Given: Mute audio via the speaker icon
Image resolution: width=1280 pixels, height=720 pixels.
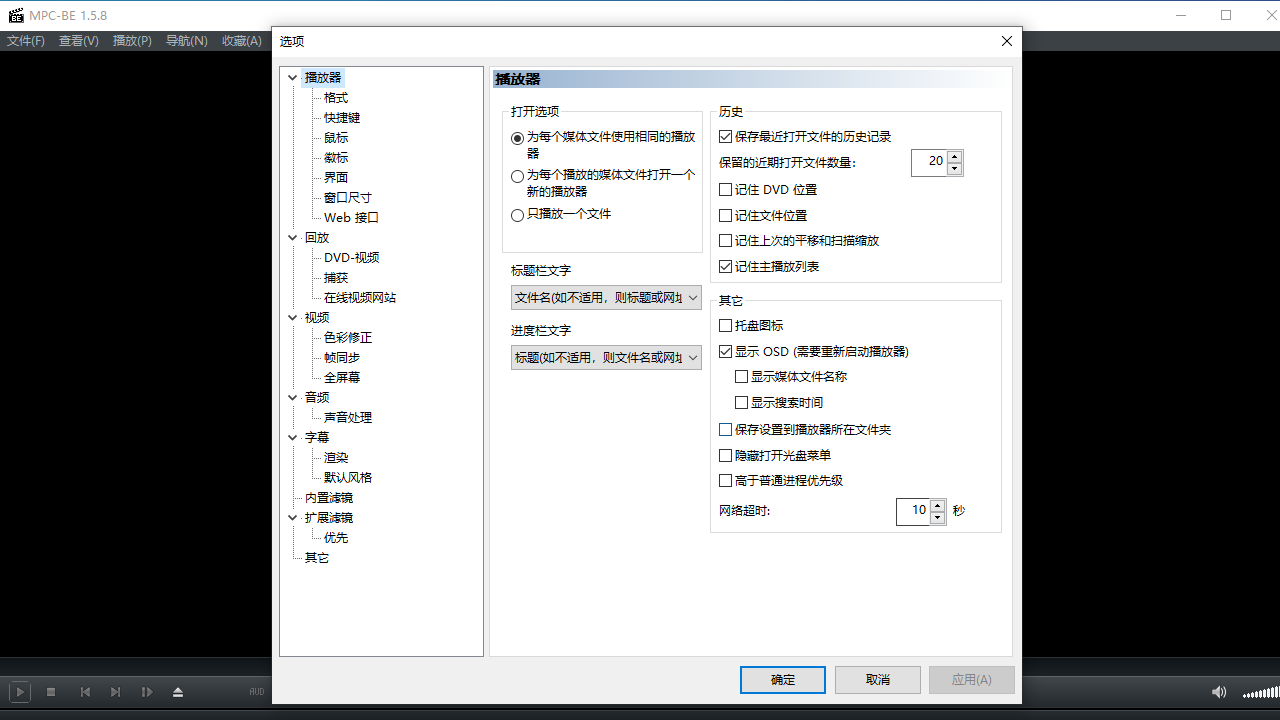Looking at the screenshot, I should point(1218,691).
